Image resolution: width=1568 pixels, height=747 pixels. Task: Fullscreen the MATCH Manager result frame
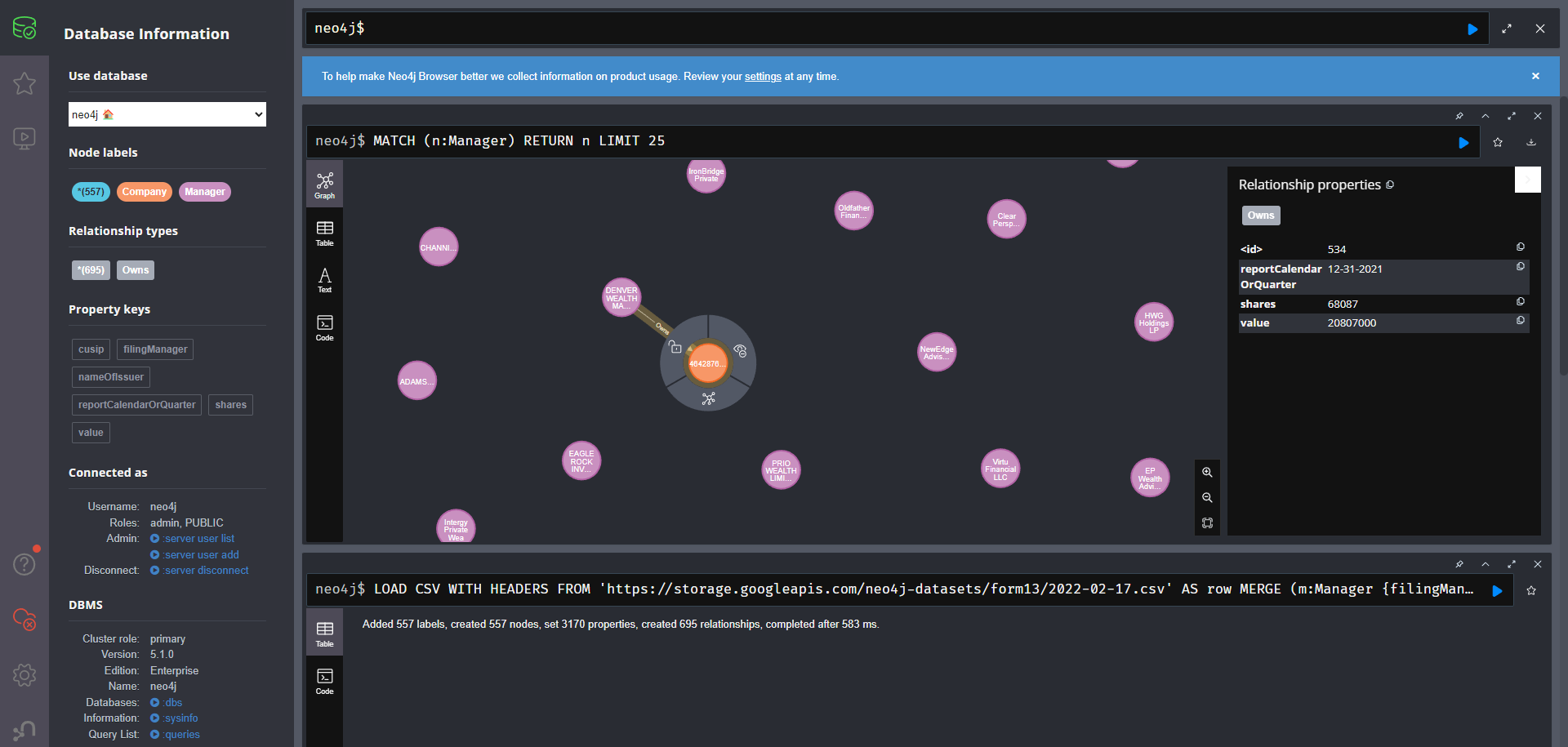pos(1512,116)
